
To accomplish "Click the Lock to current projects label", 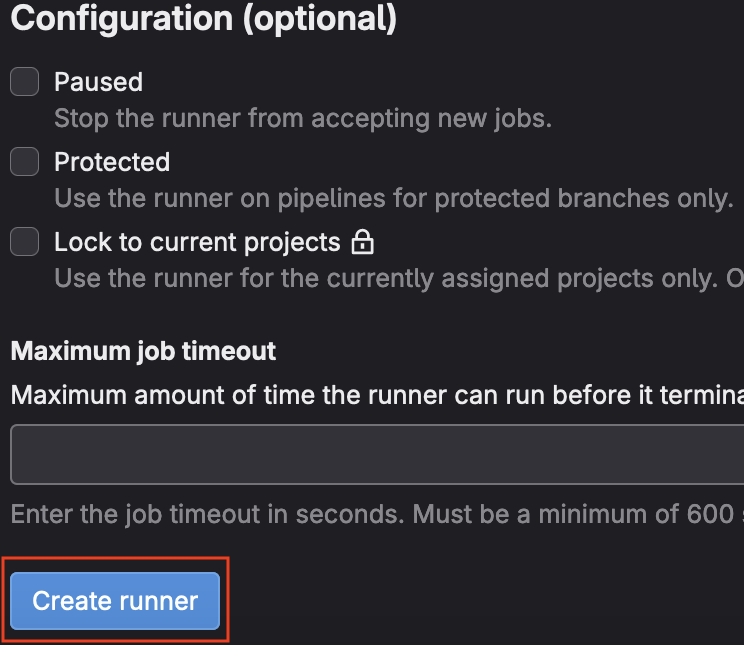I will [x=197, y=242].
